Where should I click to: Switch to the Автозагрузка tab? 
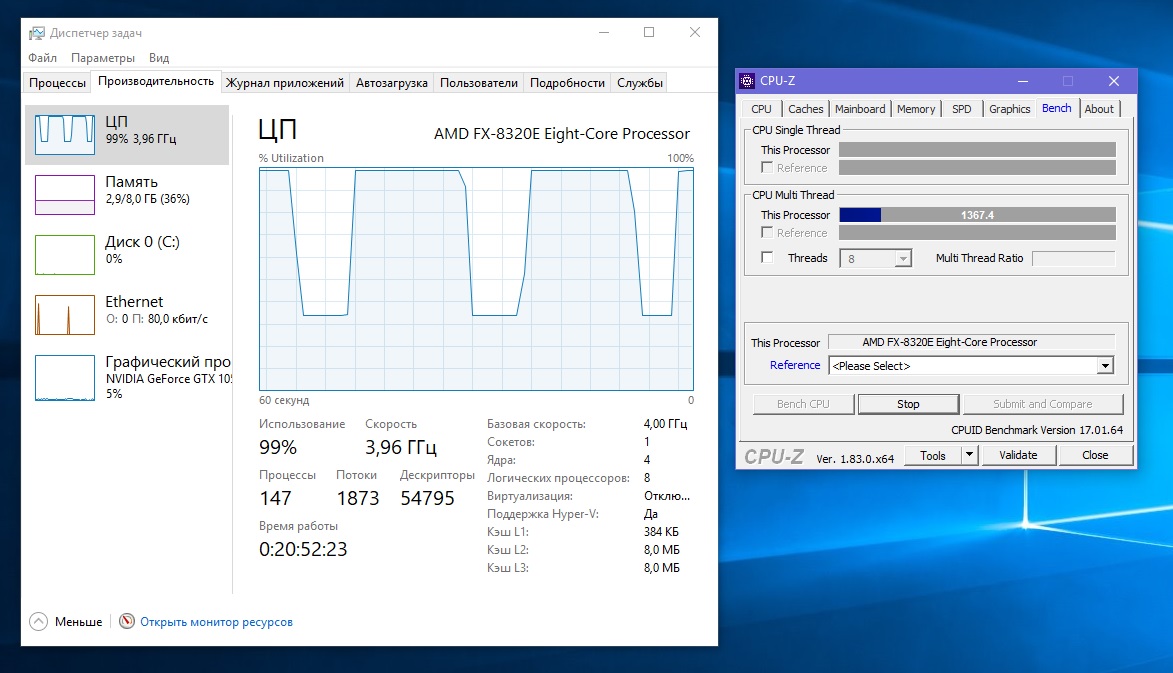[391, 82]
